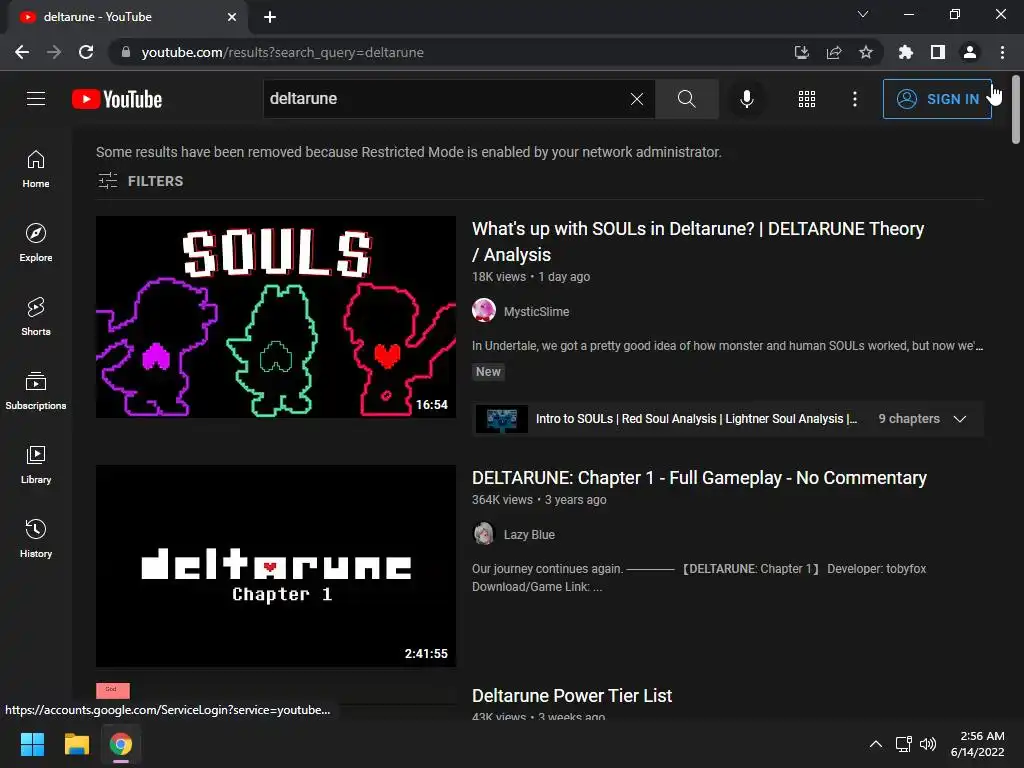1024x768 pixels.
Task: Open the clock showing 2:56 AM
Action: click(977, 744)
